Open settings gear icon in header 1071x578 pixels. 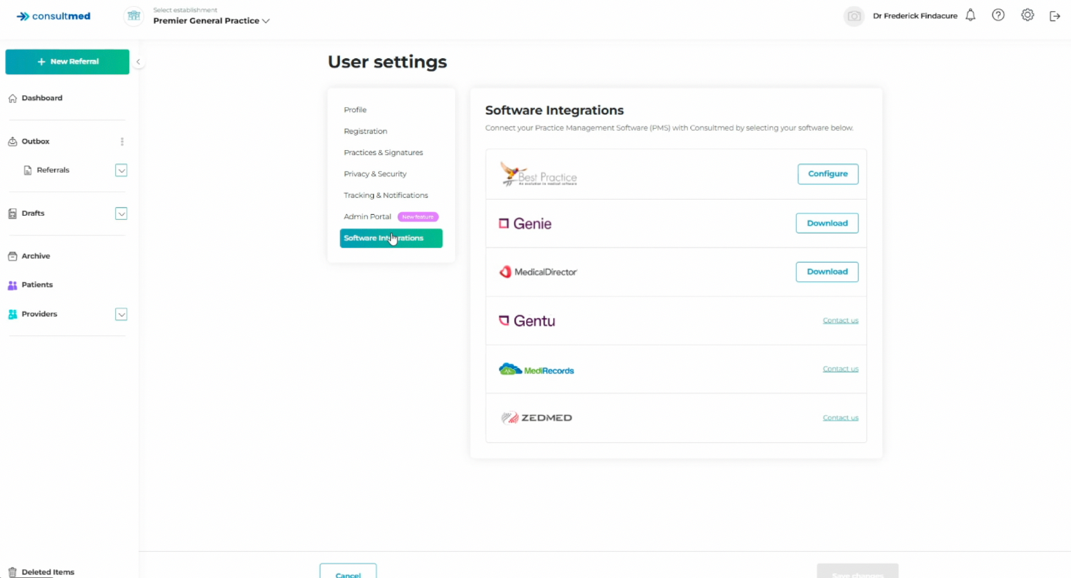[x=1027, y=16]
